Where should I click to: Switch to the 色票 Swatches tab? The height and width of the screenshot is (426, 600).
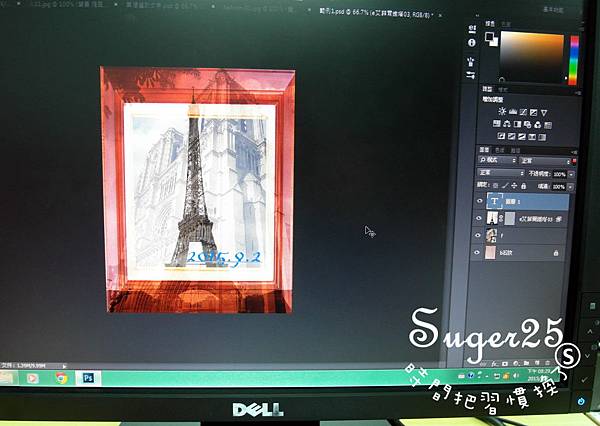[x=506, y=24]
